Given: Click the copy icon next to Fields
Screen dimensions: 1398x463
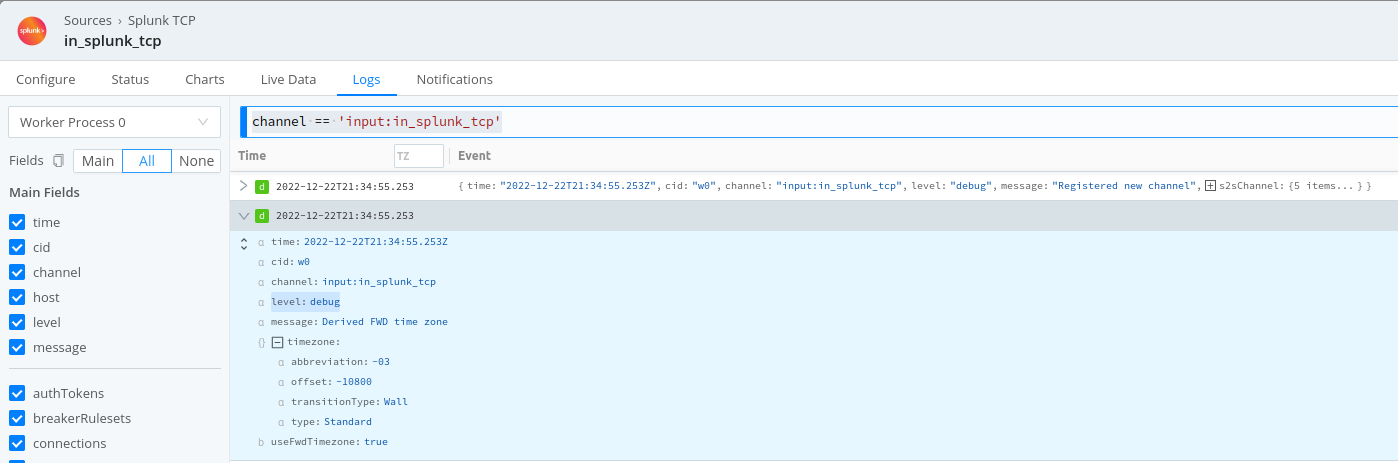Looking at the screenshot, I should point(59,161).
